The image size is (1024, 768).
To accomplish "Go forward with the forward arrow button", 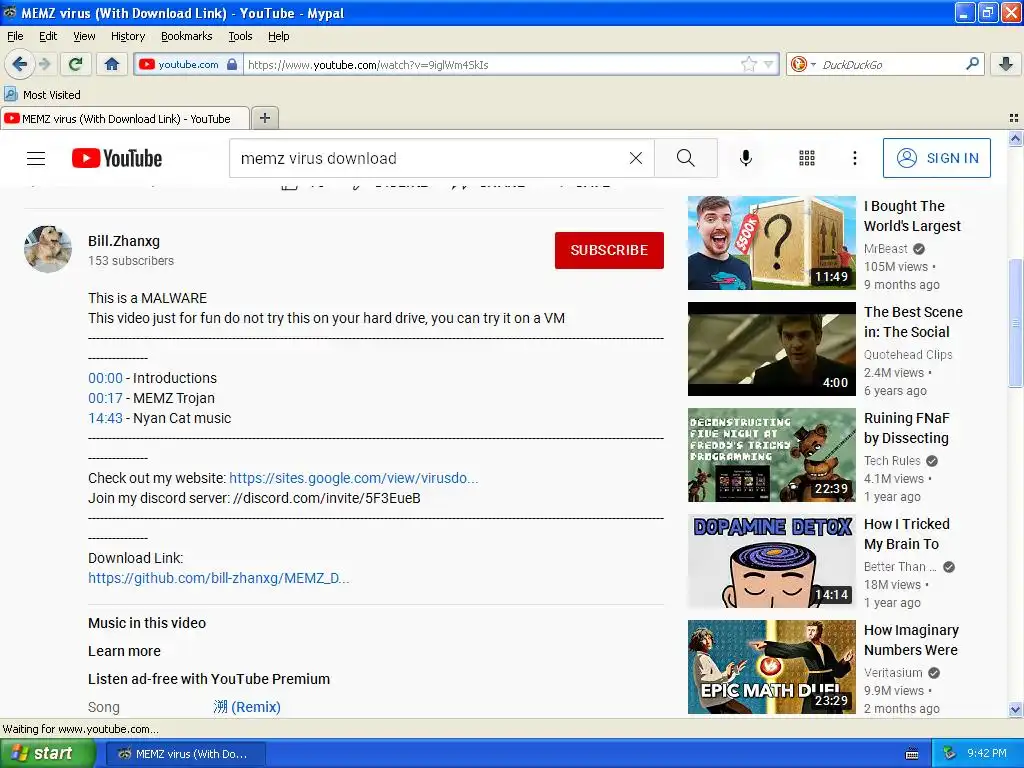I will click(x=44, y=64).
